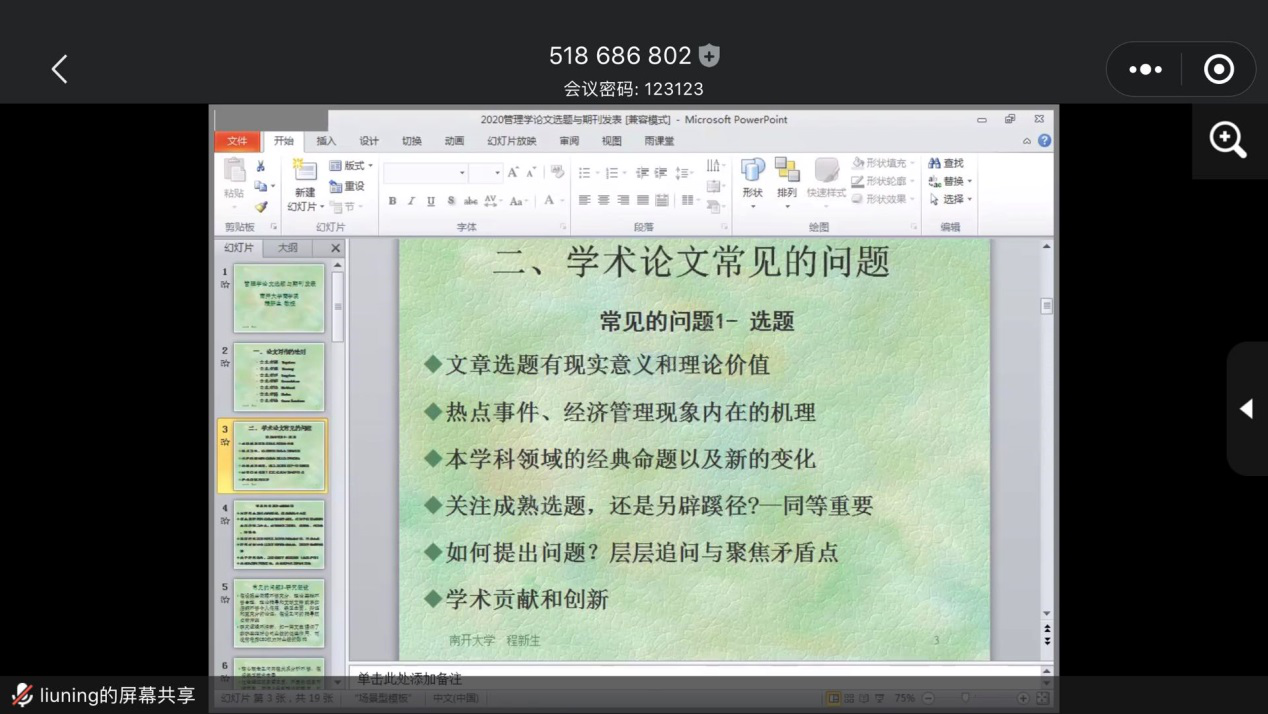1268x714 pixels.
Task: Open the 审阅 (Review) ribbon tab
Action: coord(569,141)
